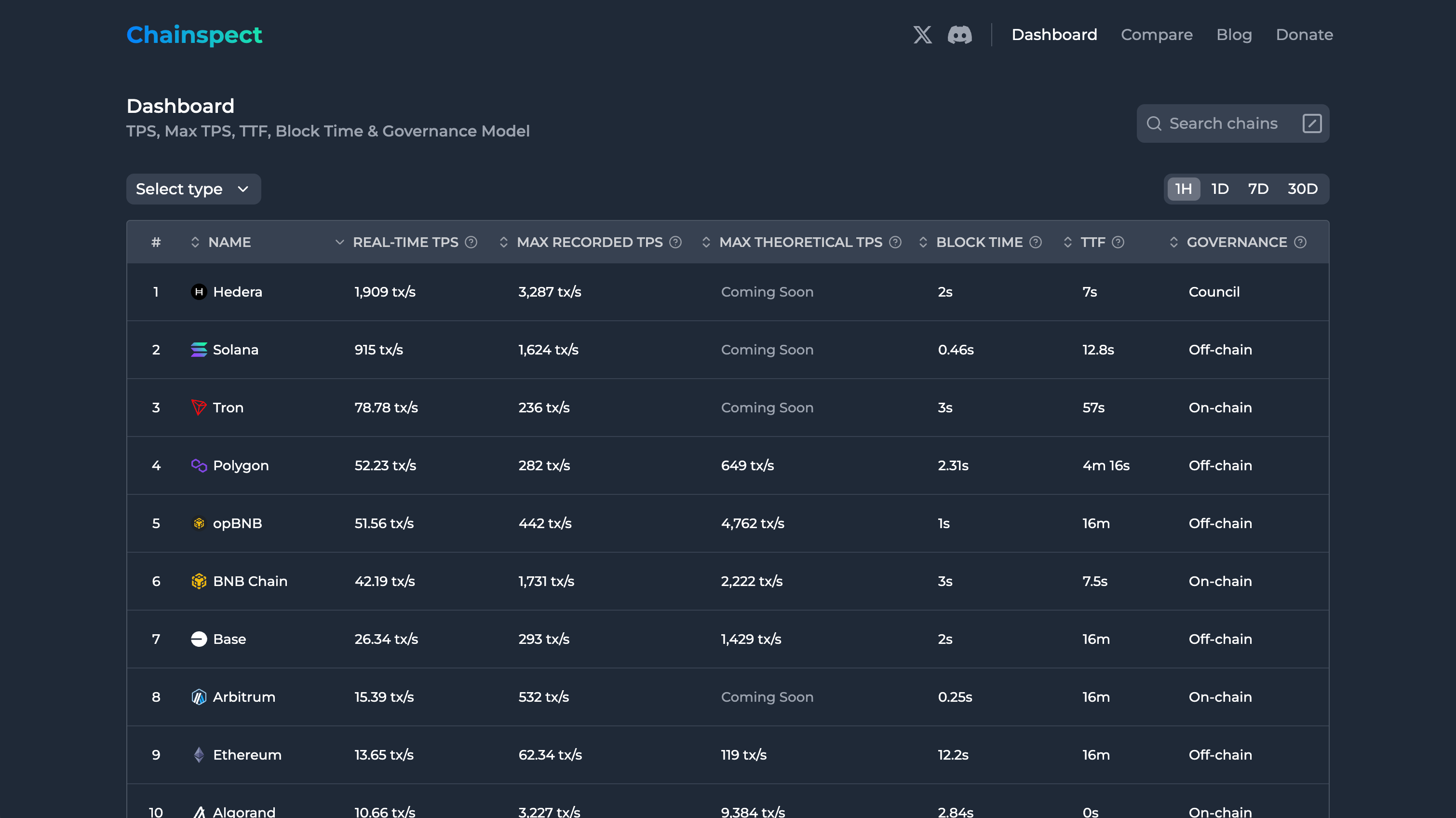Open the Blog page
This screenshot has height=818, width=1456.
[x=1234, y=35]
